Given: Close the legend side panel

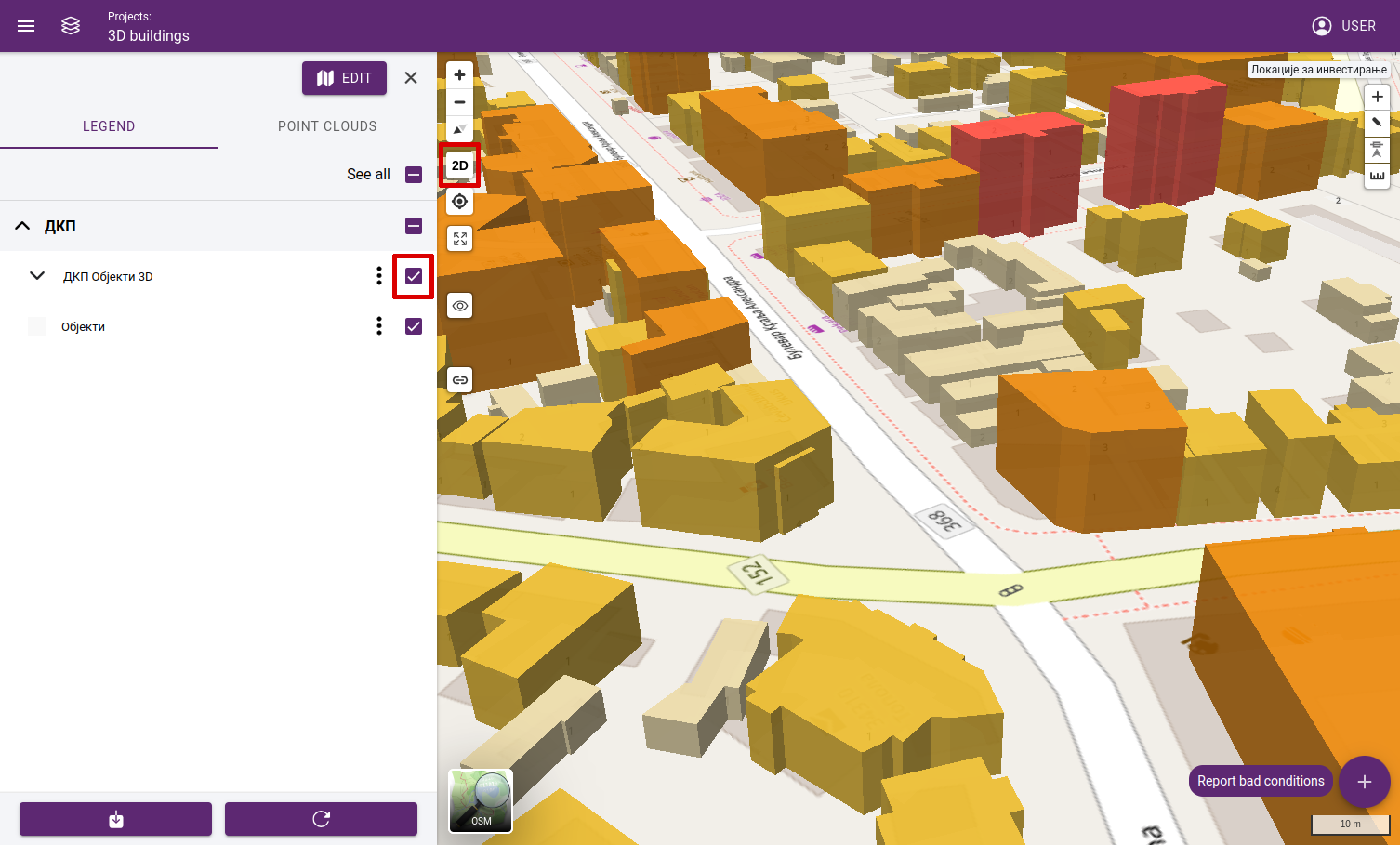Looking at the screenshot, I should coord(411,78).
